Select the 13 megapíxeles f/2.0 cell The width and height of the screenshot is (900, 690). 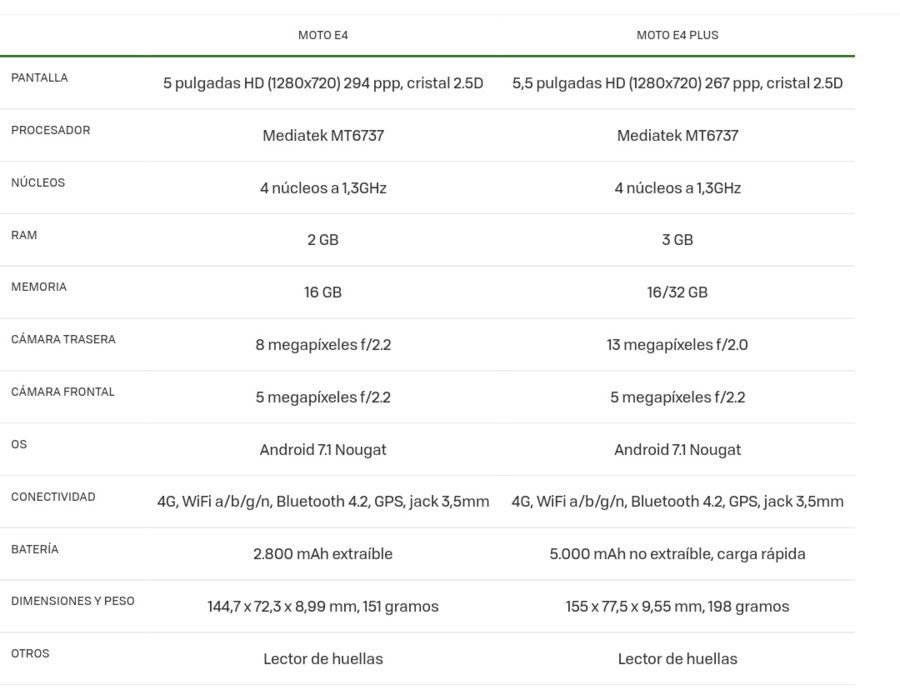pyautogui.click(x=677, y=344)
